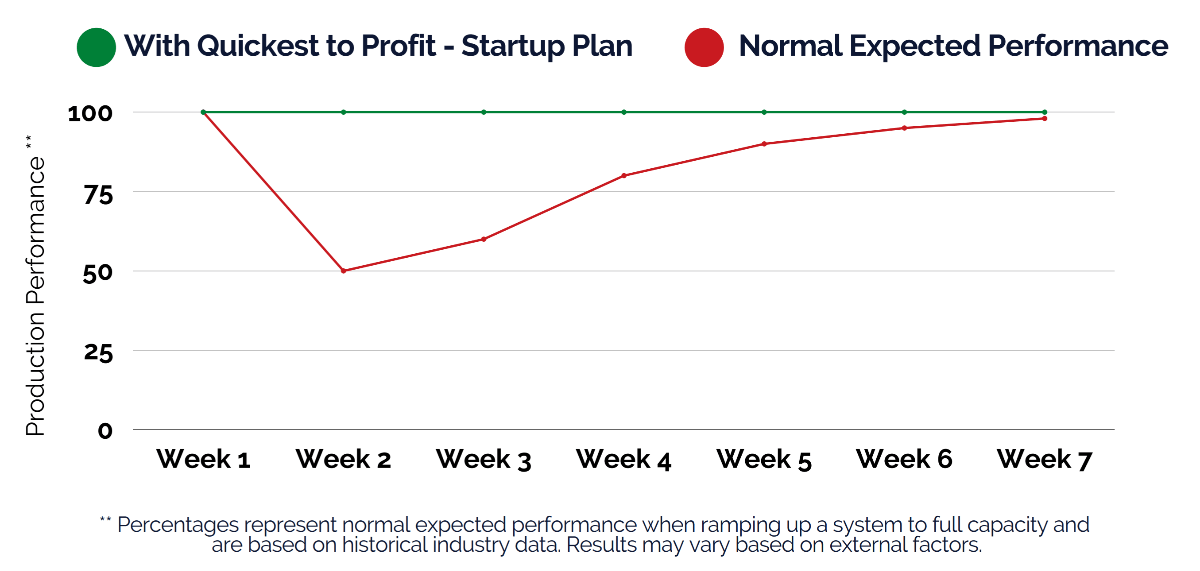Select the 'With Quickest to Profit - Startup Plan' legend label
1200x571 pixels.
(x=378, y=47)
